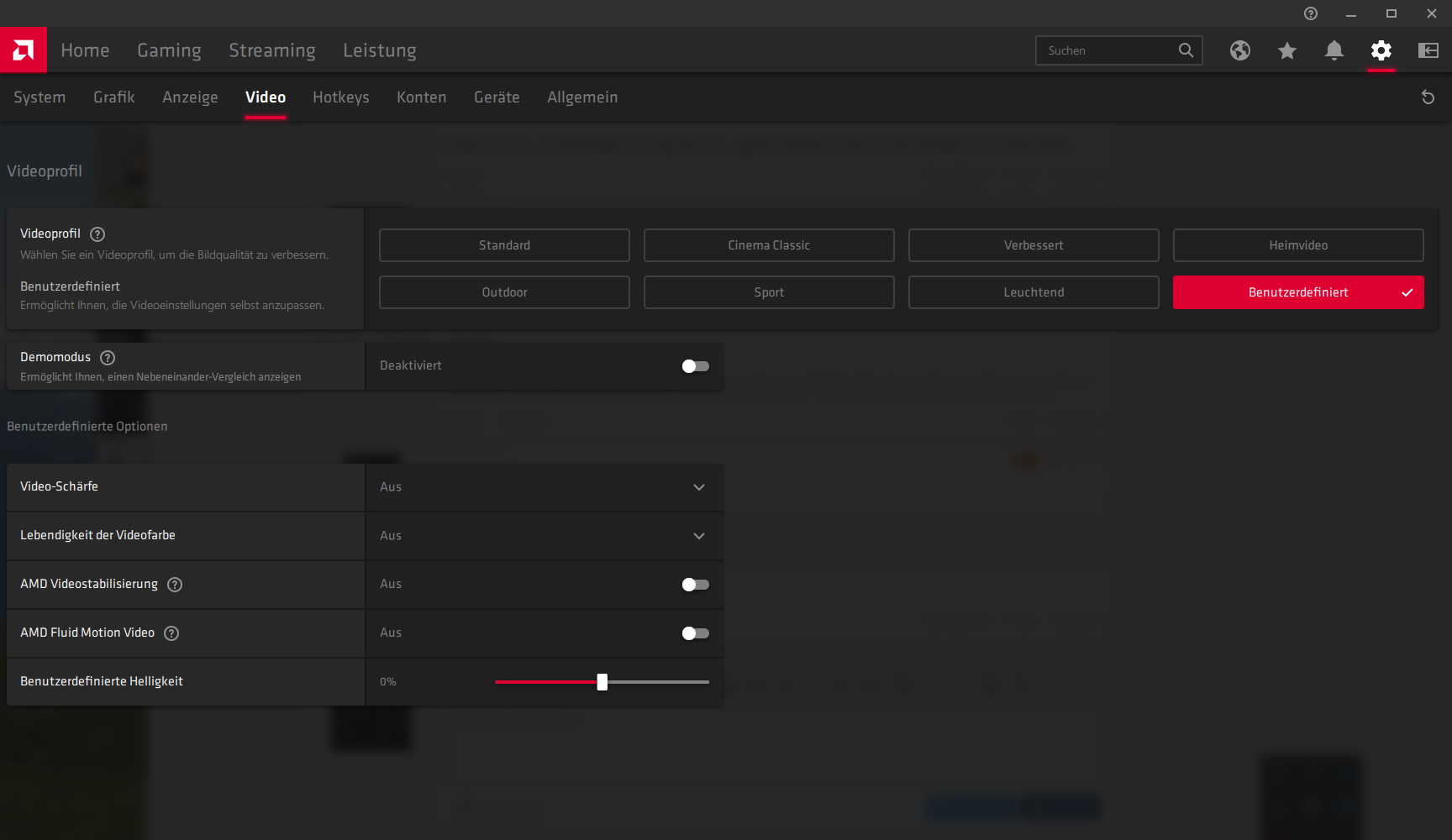Click the Benutzerdefinierte Optionen heading
Viewport: 1452px width, 840px height.
pyautogui.click(x=87, y=427)
